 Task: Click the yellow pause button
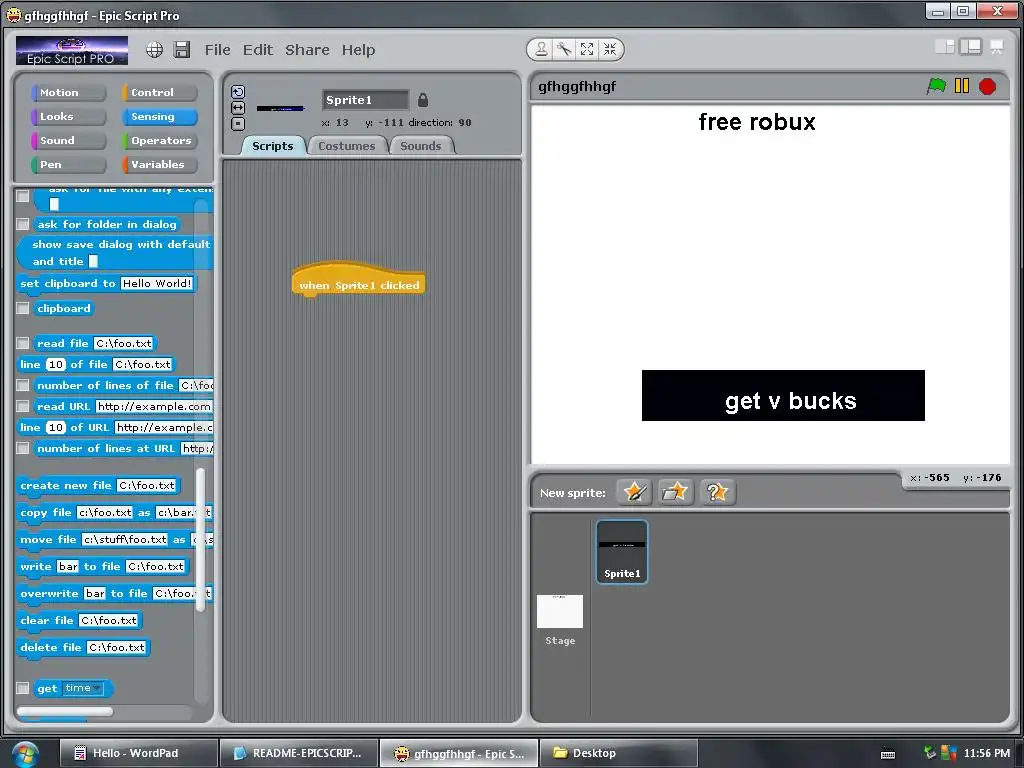[x=962, y=86]
